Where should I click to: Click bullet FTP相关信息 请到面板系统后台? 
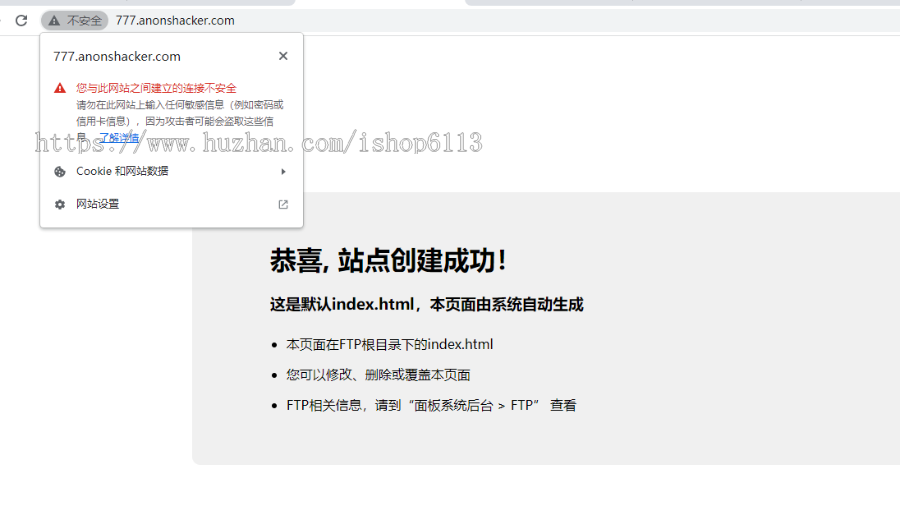pos(431,405)
